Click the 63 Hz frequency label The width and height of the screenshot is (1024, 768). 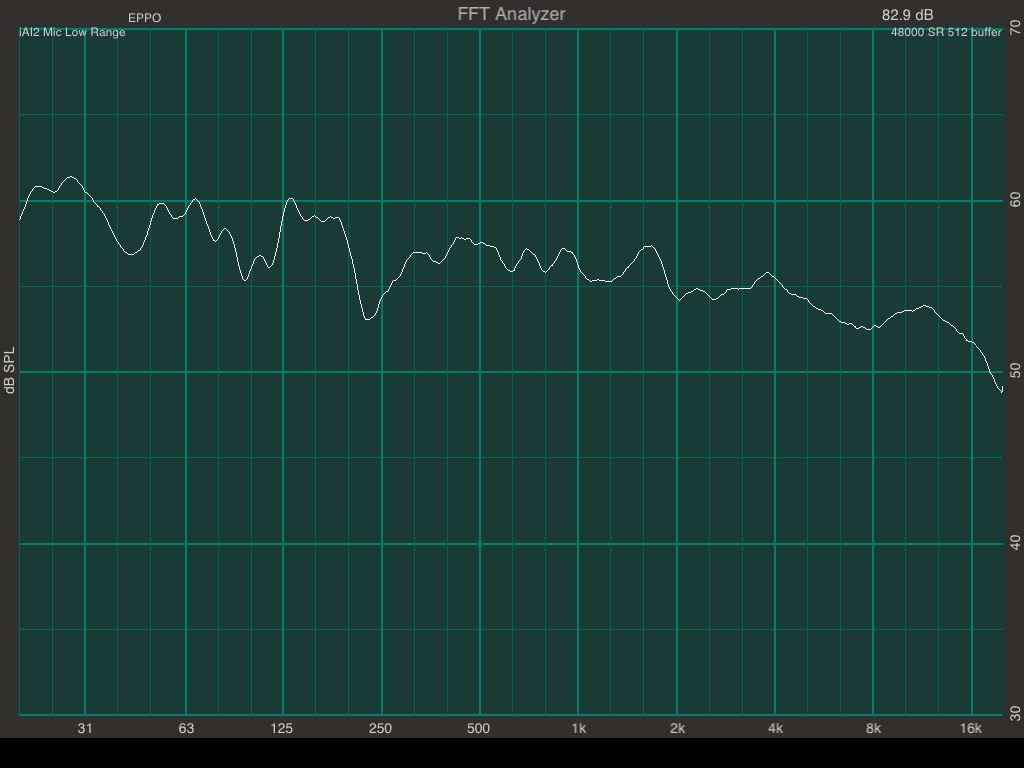186,728
